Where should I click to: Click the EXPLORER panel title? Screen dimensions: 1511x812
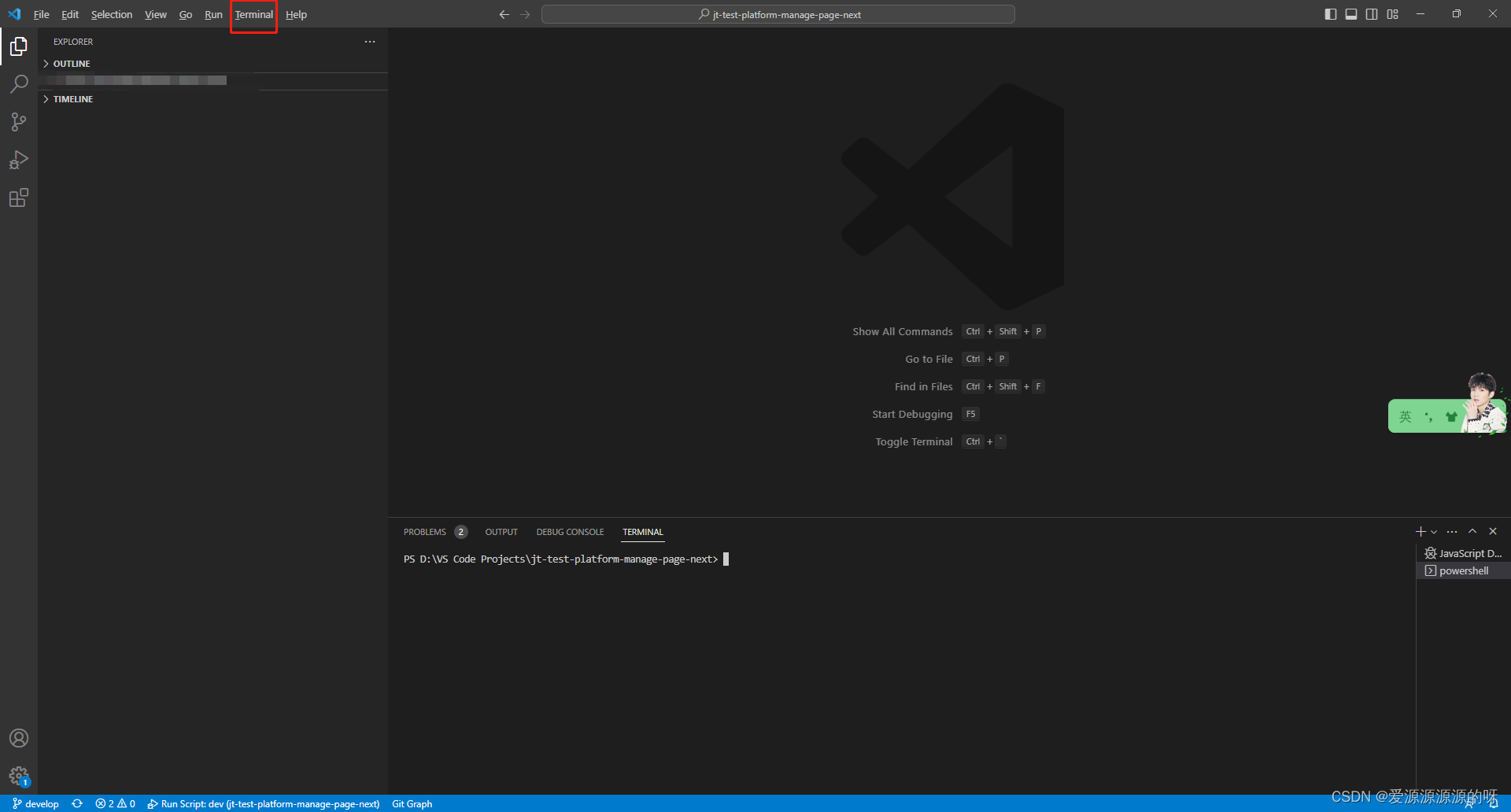(x=73, y=42)
